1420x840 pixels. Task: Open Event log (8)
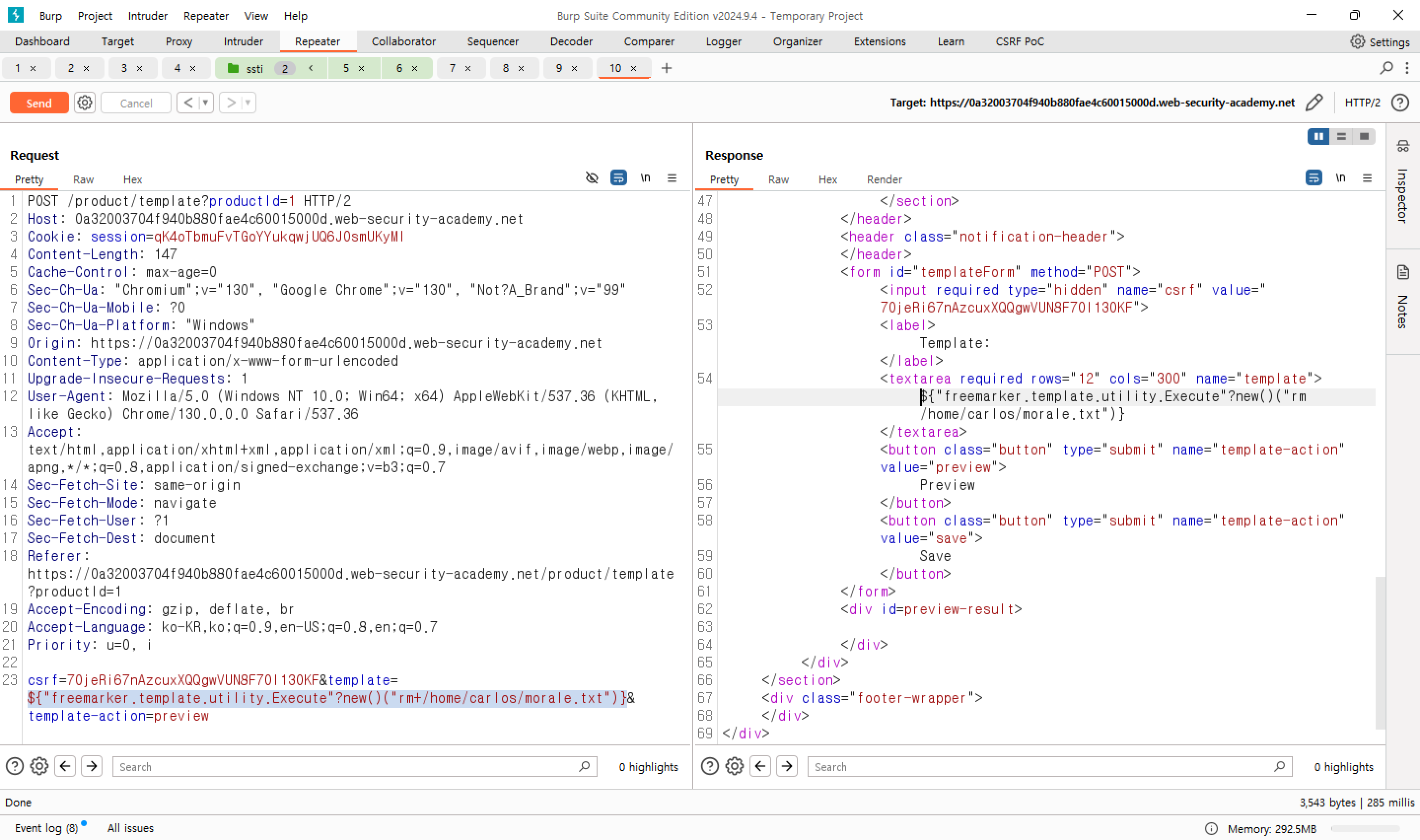point(46,828)
